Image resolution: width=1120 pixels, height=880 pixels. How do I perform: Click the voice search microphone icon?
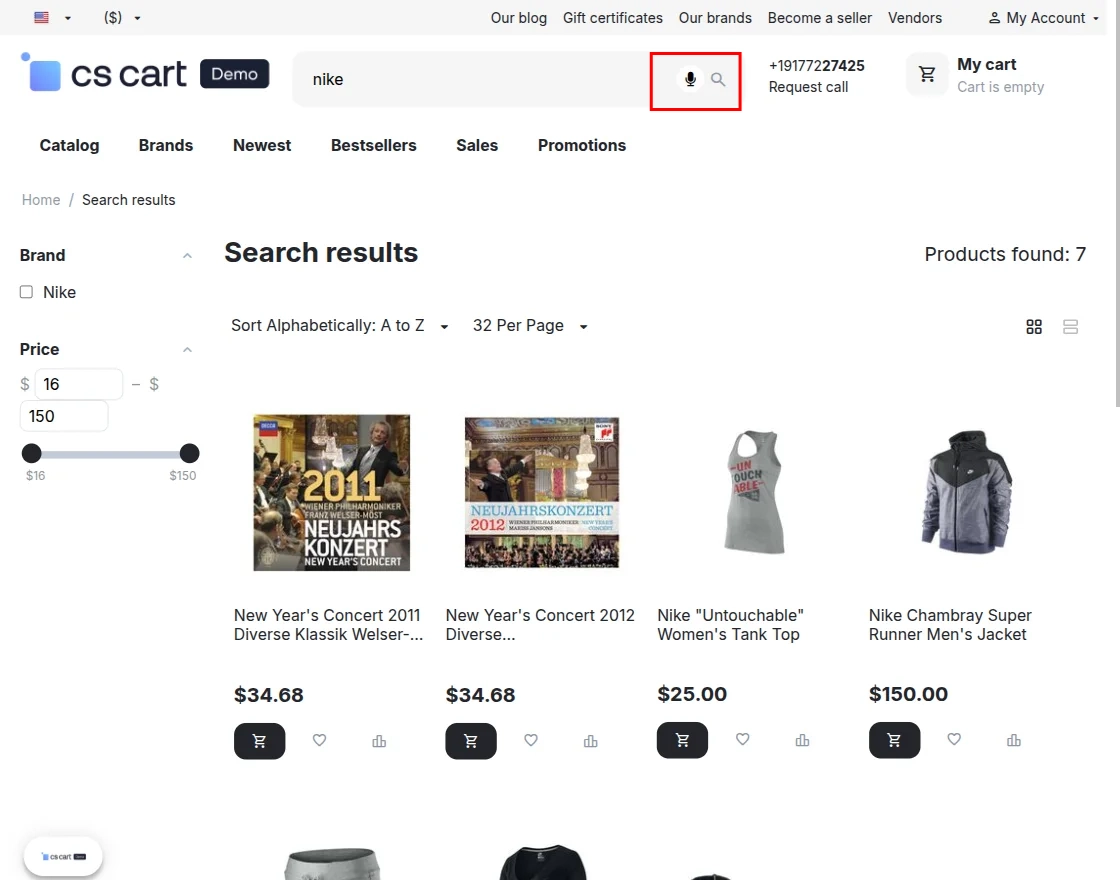[x=690, y=79]
